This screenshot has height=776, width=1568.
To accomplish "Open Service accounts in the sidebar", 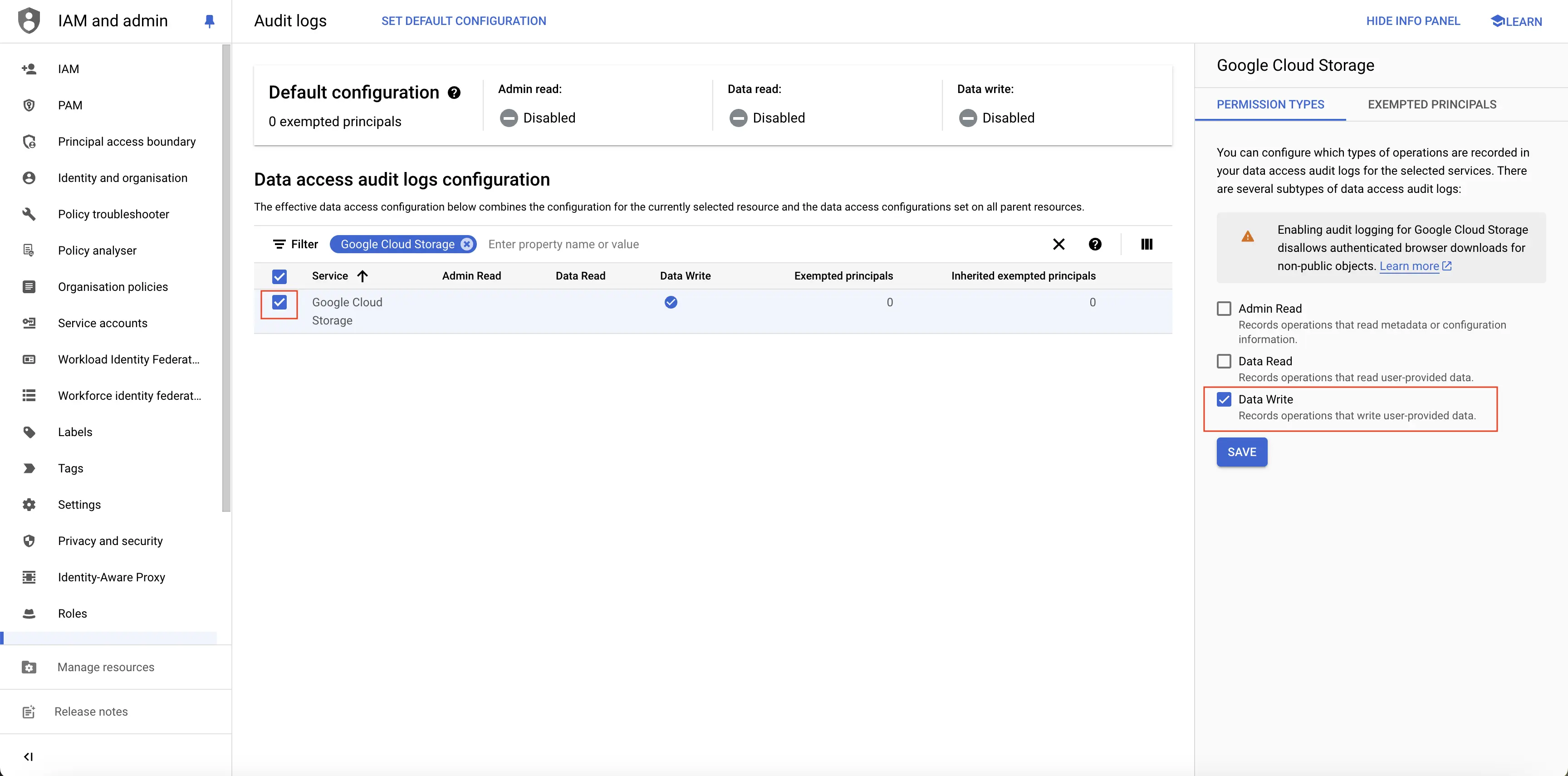I will click(x=102, y=323).
